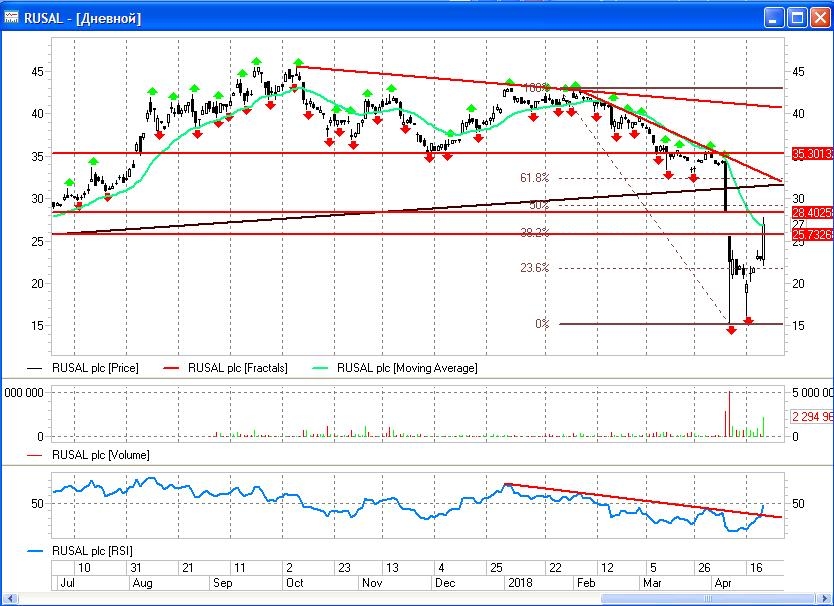Select the RUSAL plc [Price] legend label
Viewport: 834px width, 606px height.
[95, 368]
